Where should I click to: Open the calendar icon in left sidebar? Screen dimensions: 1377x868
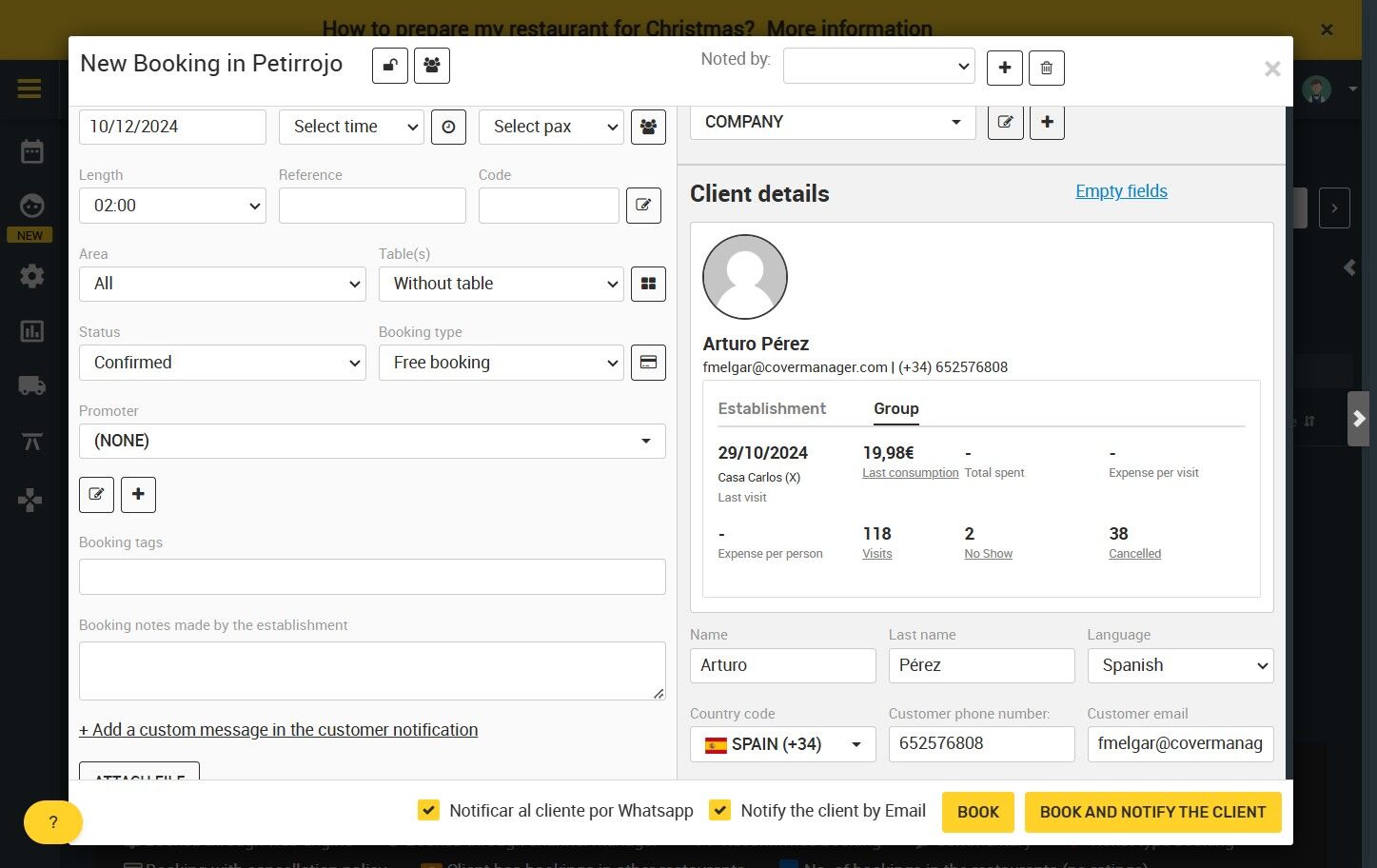pyautogui.click(x=31, y=151)
